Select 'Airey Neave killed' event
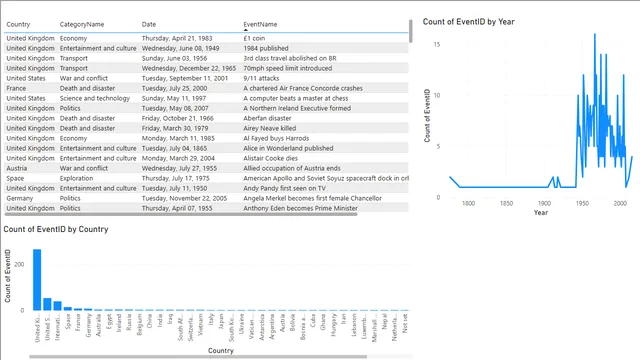This screenshot has height=360, width=640. pos(269,128)
